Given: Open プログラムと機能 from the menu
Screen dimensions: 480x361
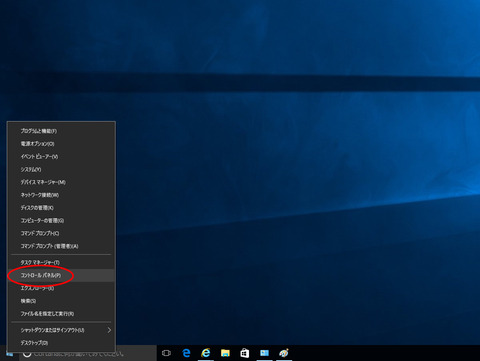Looking at the screenshot, I should click(x=61, y=131).
